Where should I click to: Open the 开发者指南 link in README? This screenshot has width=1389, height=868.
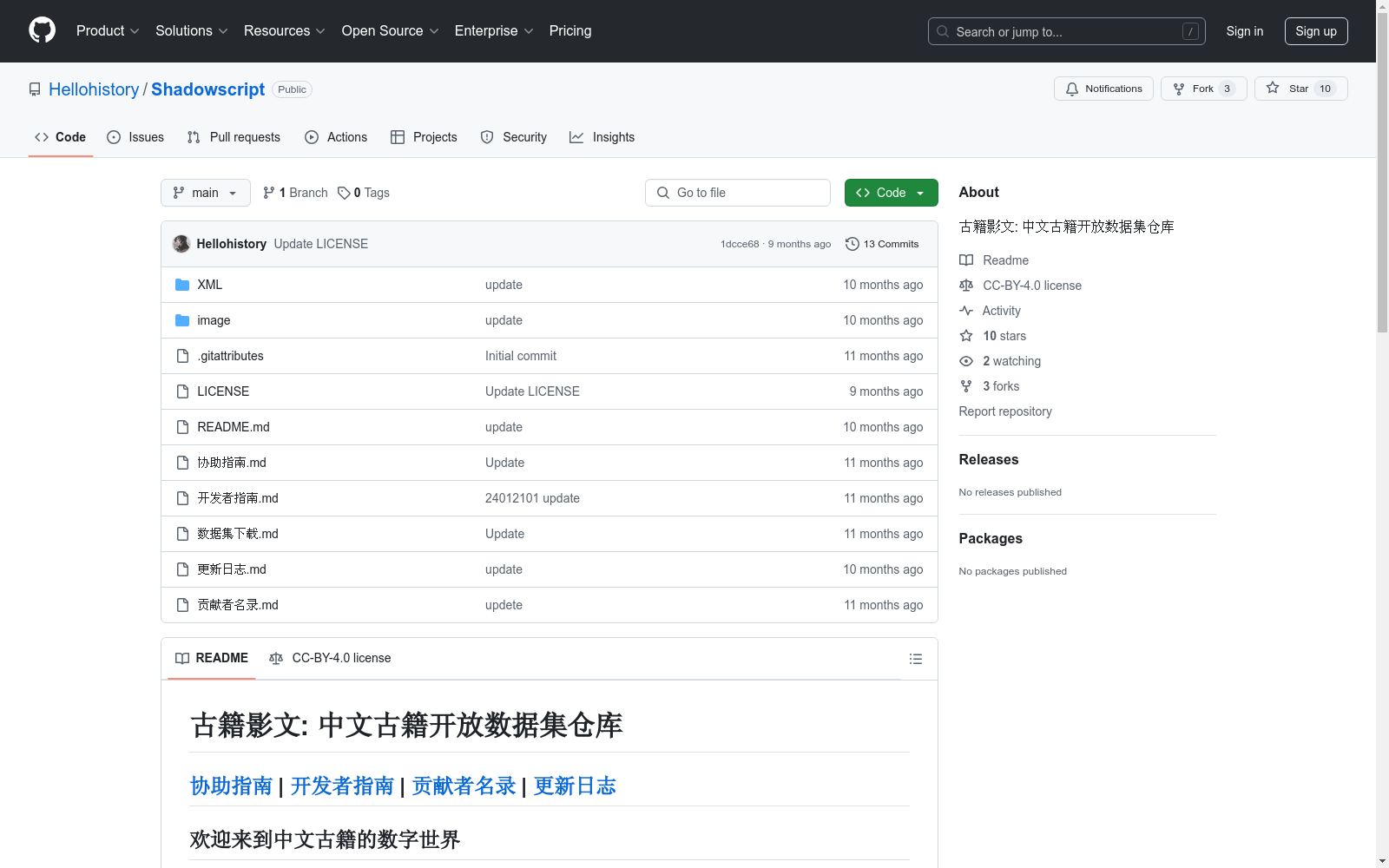(x=342, y=786)
